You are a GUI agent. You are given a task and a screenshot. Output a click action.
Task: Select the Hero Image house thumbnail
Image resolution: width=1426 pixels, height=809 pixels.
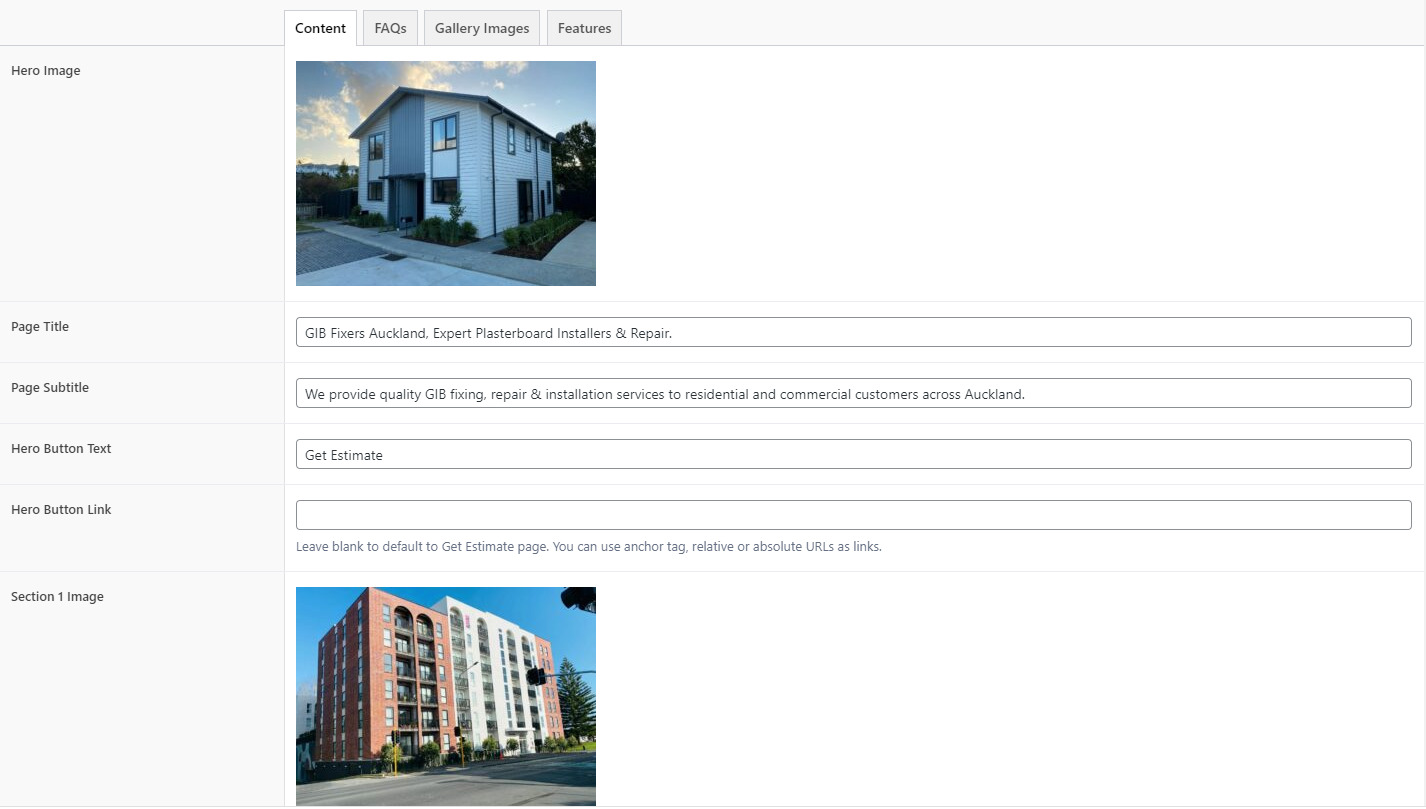coord(446,173)
